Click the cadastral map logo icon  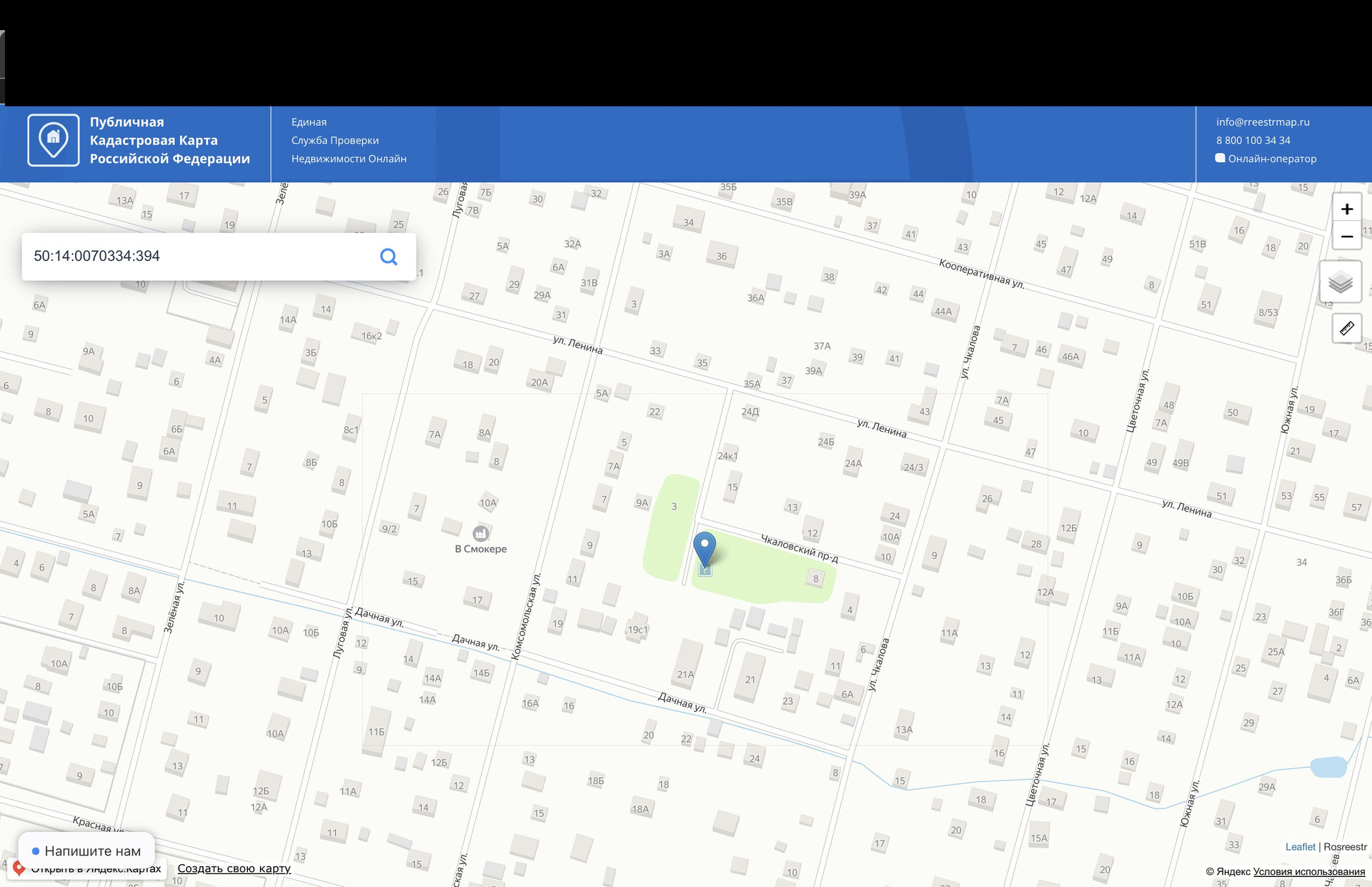click(54, 140)
